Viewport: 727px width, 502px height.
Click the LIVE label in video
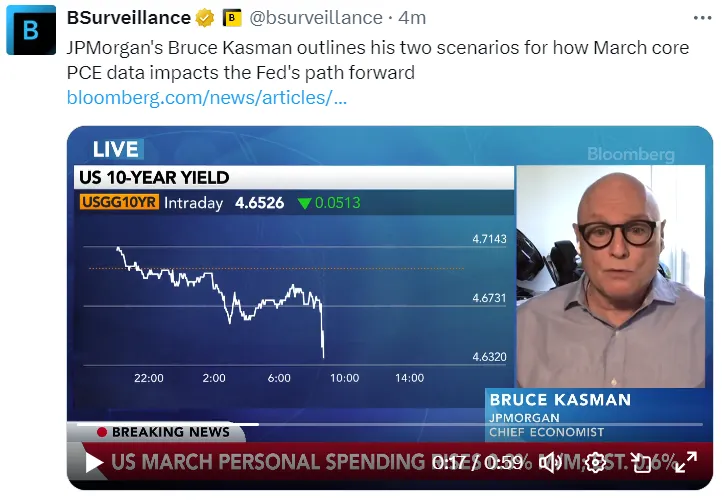116,150
